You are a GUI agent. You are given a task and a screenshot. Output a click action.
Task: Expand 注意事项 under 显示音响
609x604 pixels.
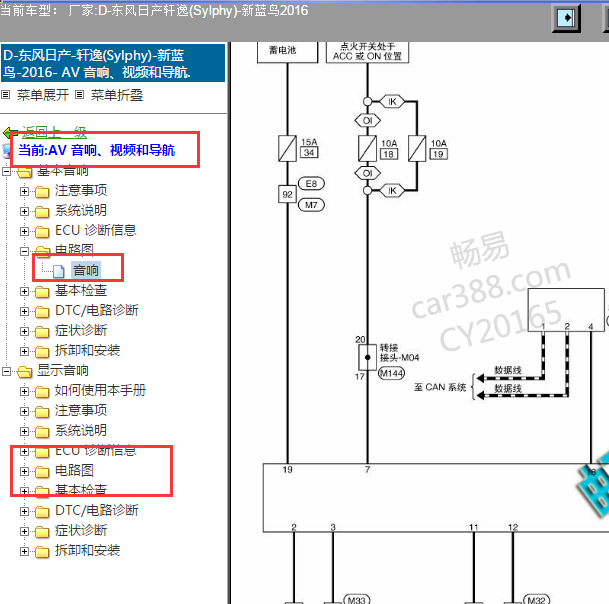pyautogui.click(x=24, y=411)
